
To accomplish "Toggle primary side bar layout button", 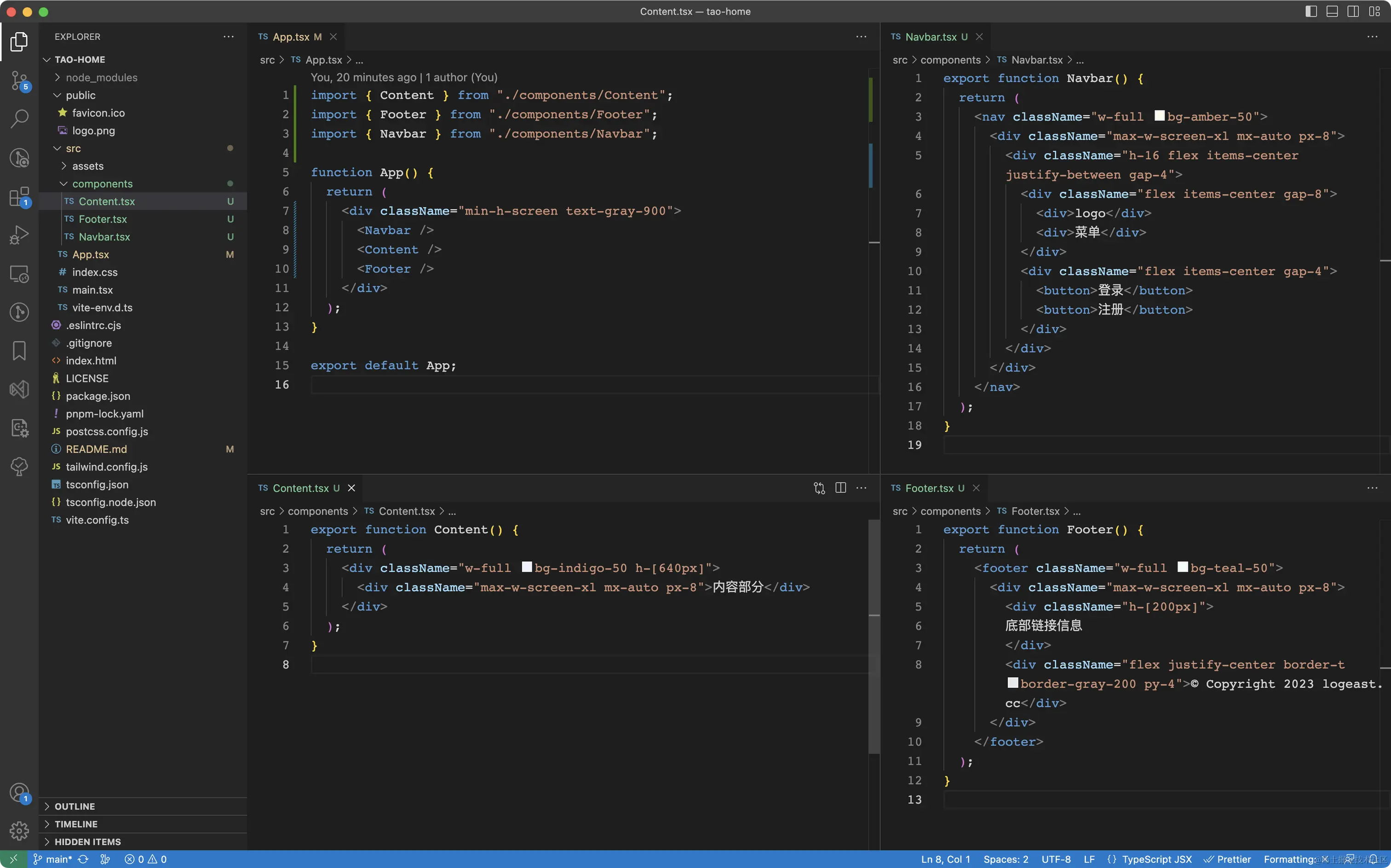I will [x=1311, y=11].
